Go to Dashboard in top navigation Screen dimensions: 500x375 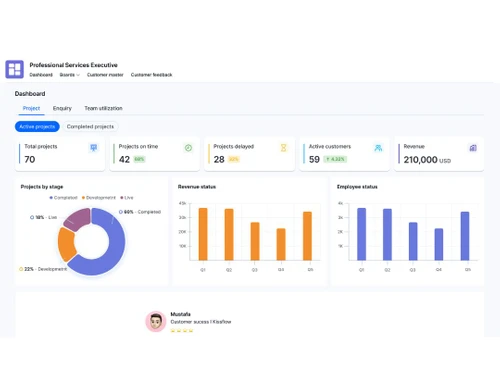tap(41, 75)
